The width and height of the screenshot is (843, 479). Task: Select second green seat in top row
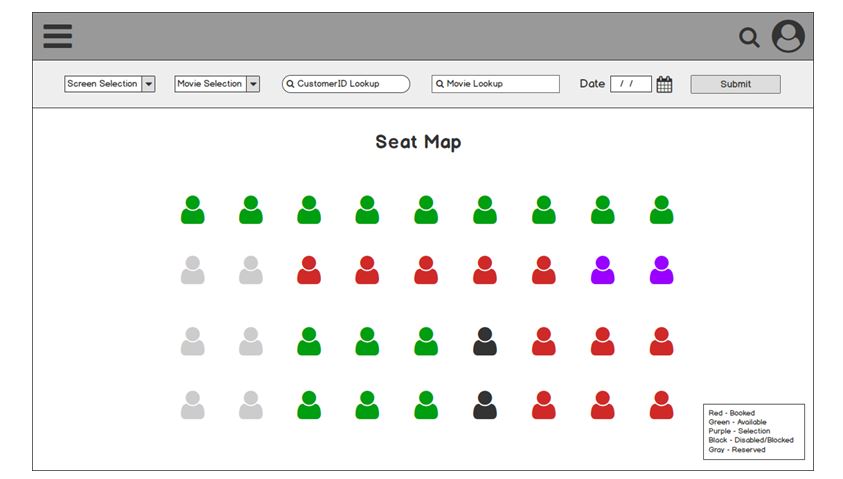point(251,210)
